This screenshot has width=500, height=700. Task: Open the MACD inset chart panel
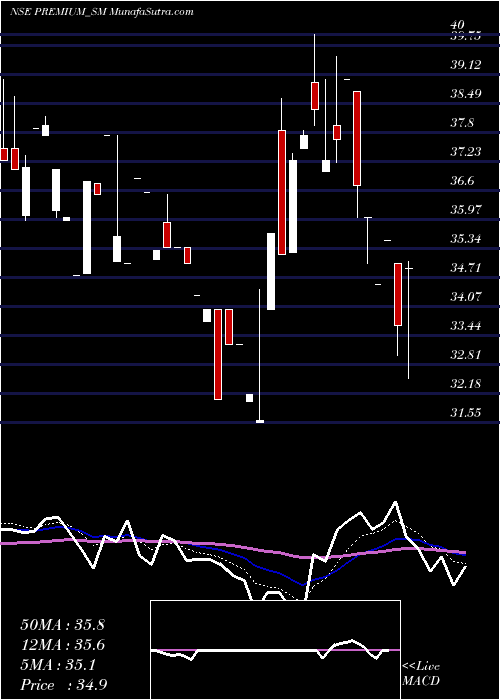point(275,650)
